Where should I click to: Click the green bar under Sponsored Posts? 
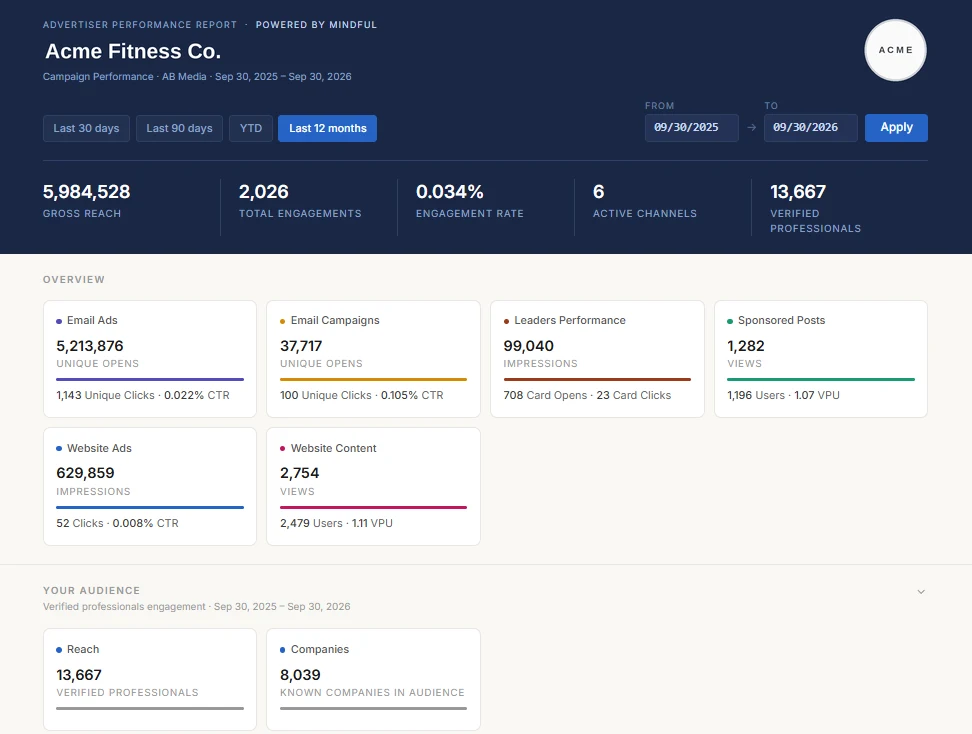click(821, 379)
